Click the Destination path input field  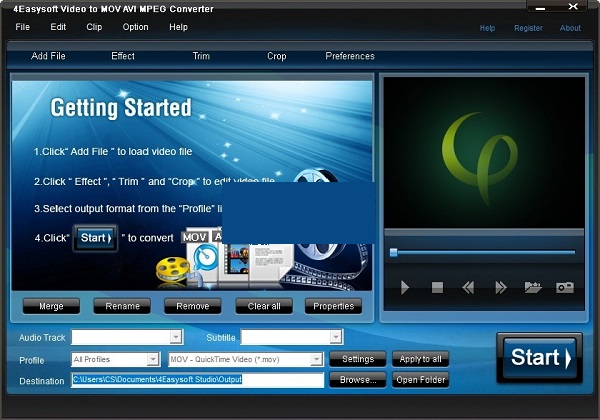pyautogui.click(x=197, y=380)
